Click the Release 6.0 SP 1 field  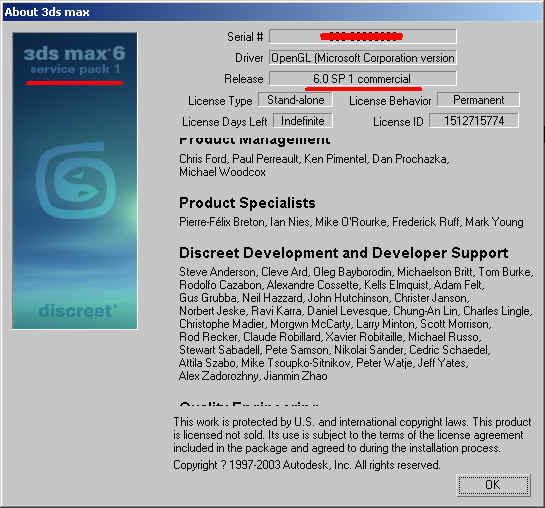click(363, 79)
